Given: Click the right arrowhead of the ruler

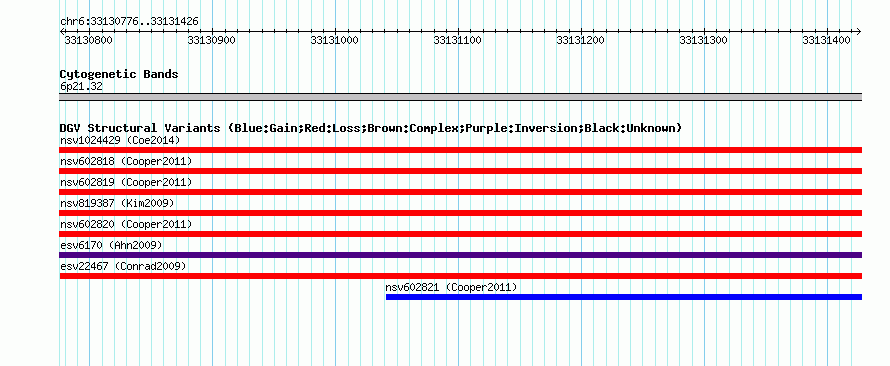Looking at the screenshot, I should click(x=859, y=31).
